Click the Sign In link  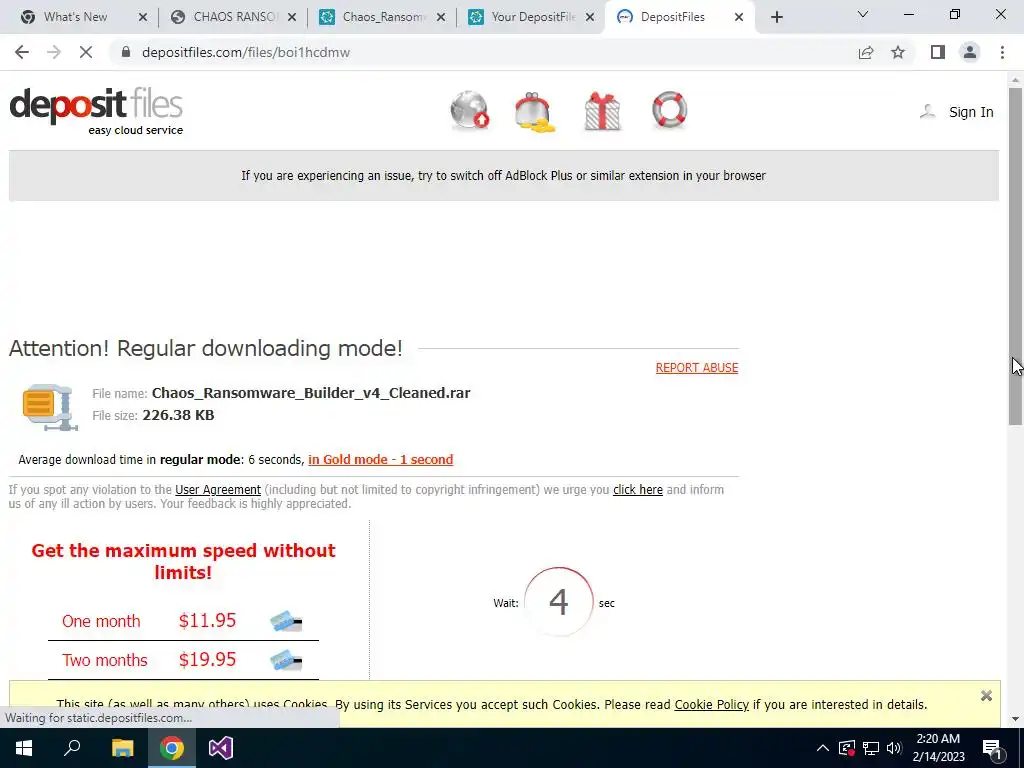click(970, 112)
